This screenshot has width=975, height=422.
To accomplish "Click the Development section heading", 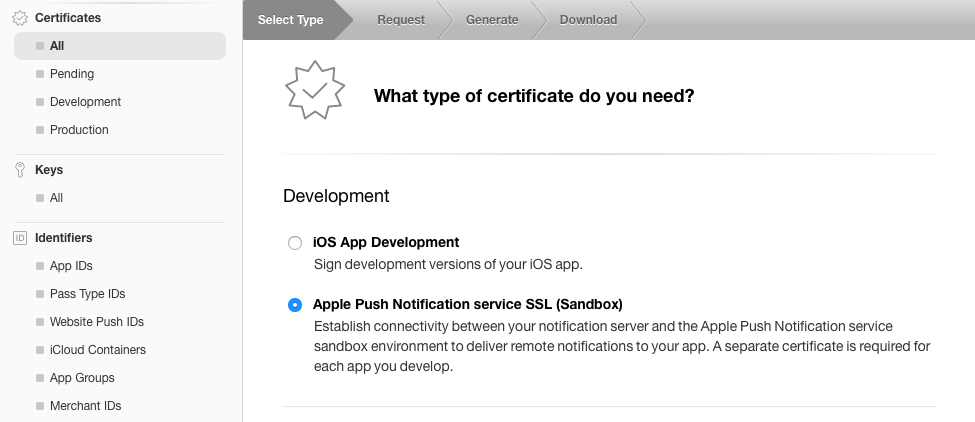I will coord(336,196).
